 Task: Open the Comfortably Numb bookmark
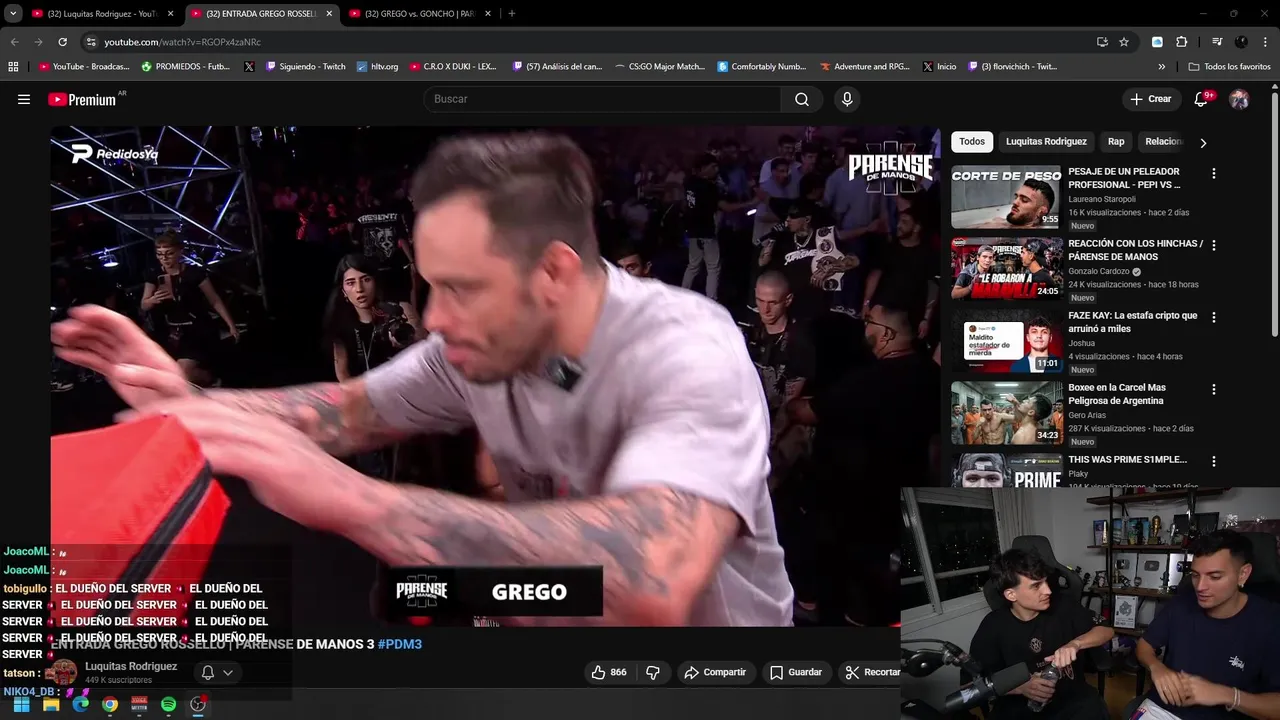click(x=761, y=66)
